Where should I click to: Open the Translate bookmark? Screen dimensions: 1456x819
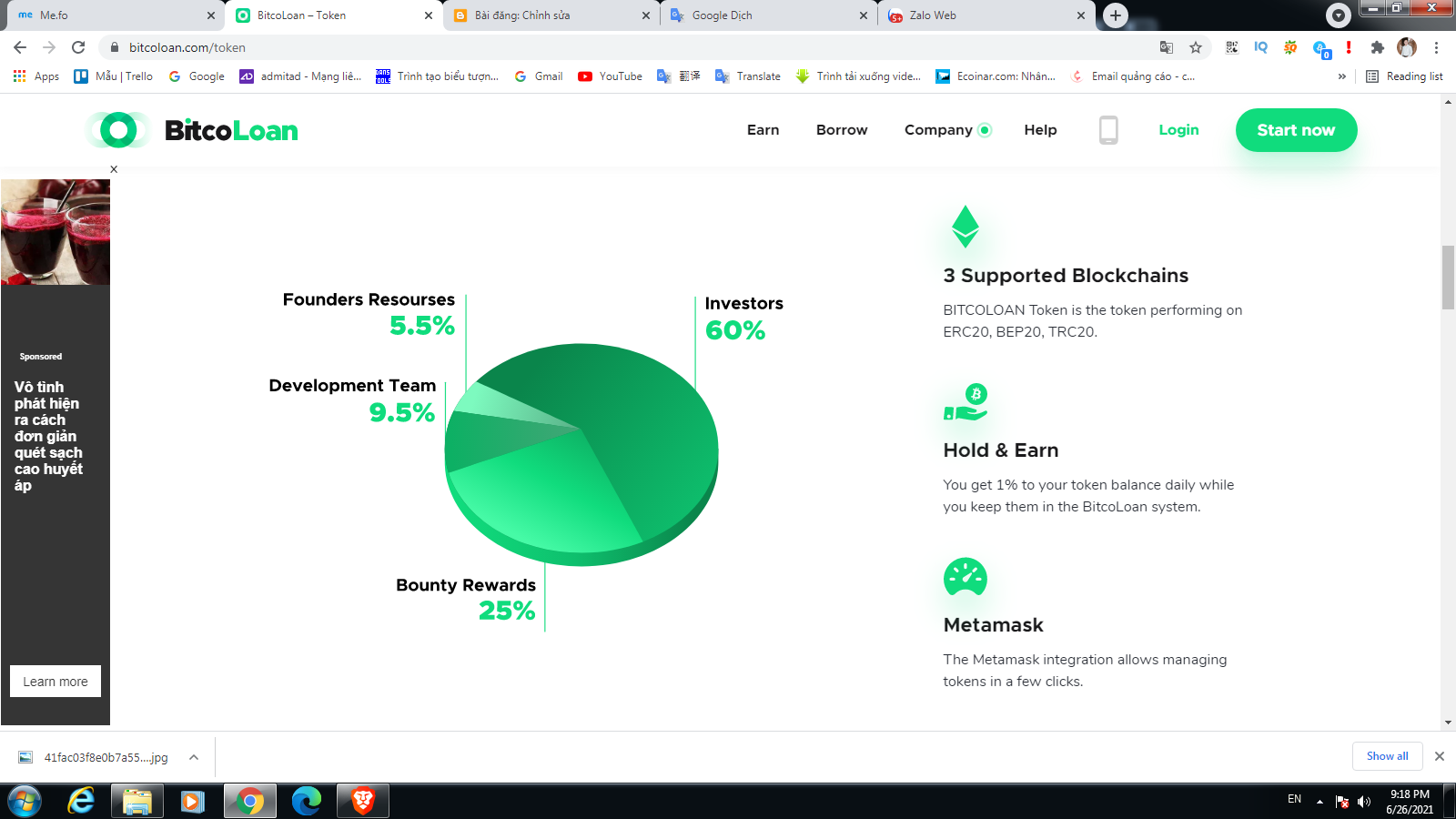point(748,76)
